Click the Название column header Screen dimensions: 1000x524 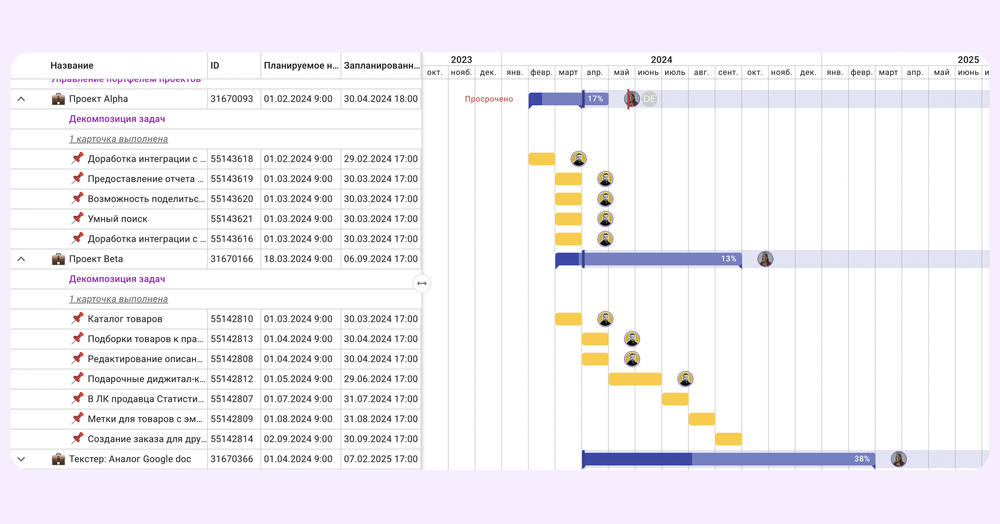coord(72,66)
